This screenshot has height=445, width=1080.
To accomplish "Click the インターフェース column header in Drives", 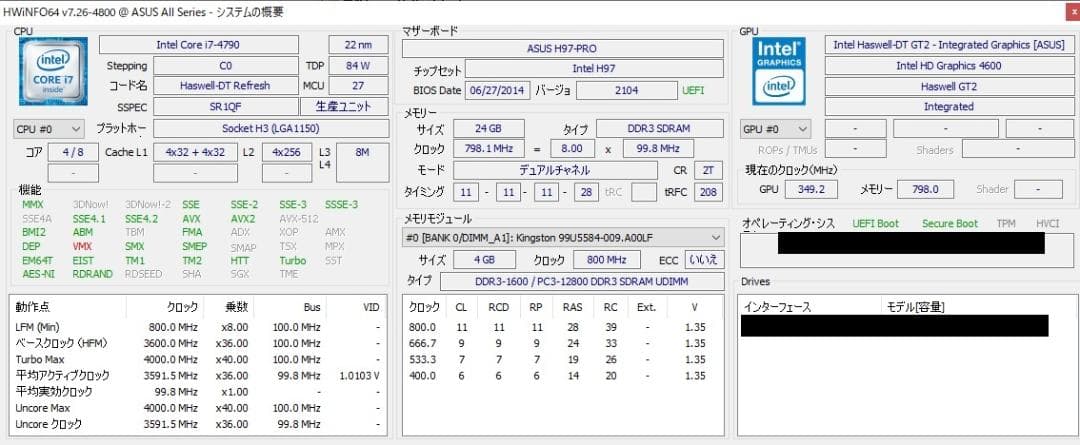I will tap(779, 308).
